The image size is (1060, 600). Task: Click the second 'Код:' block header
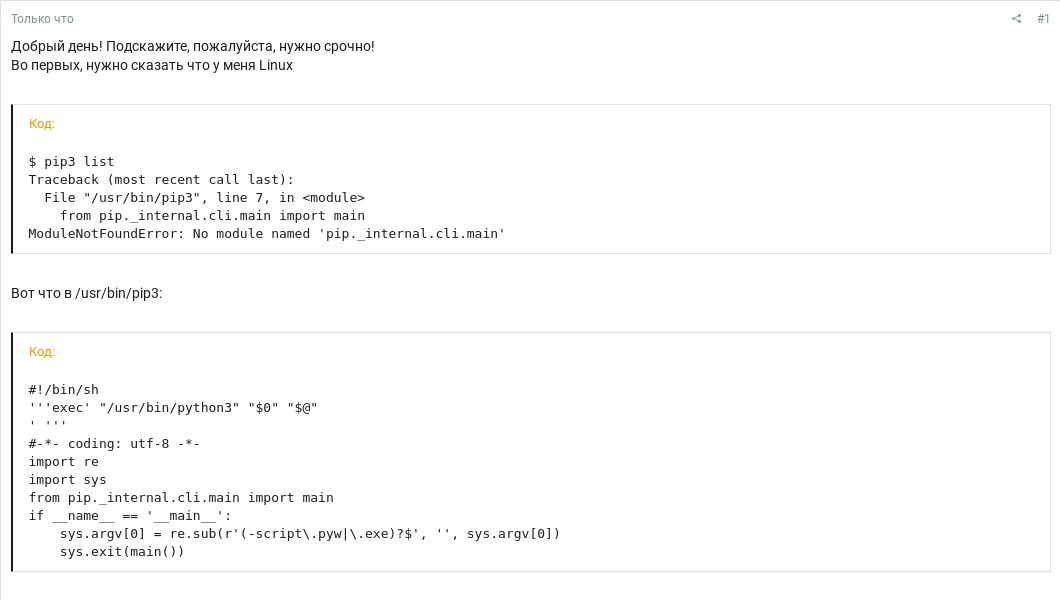coord(42,352)
